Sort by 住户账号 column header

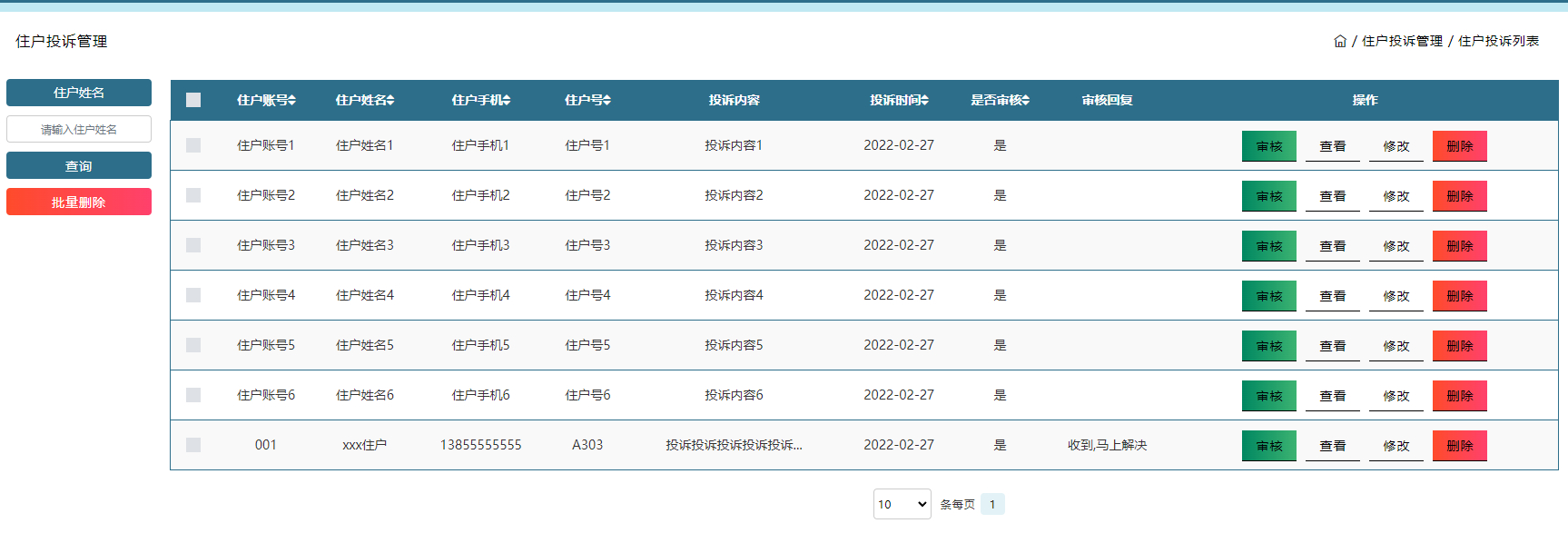(266, 100)
